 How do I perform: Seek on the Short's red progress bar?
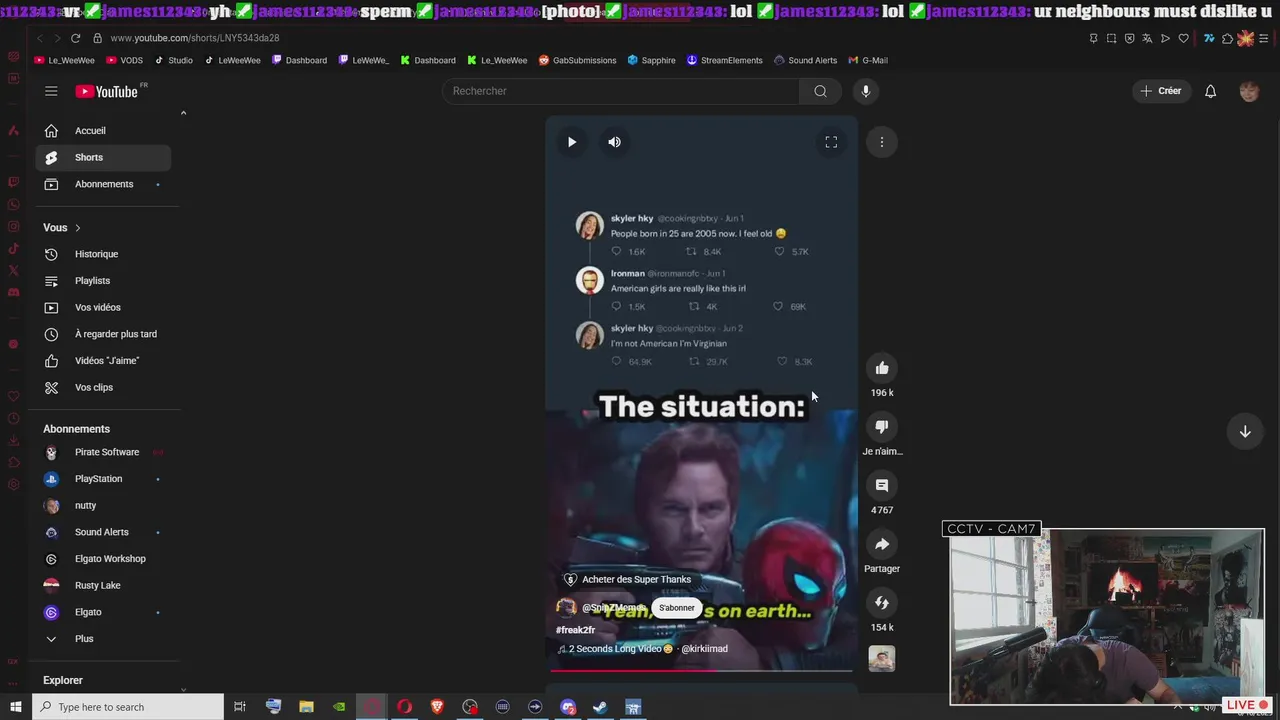[701, 671]
